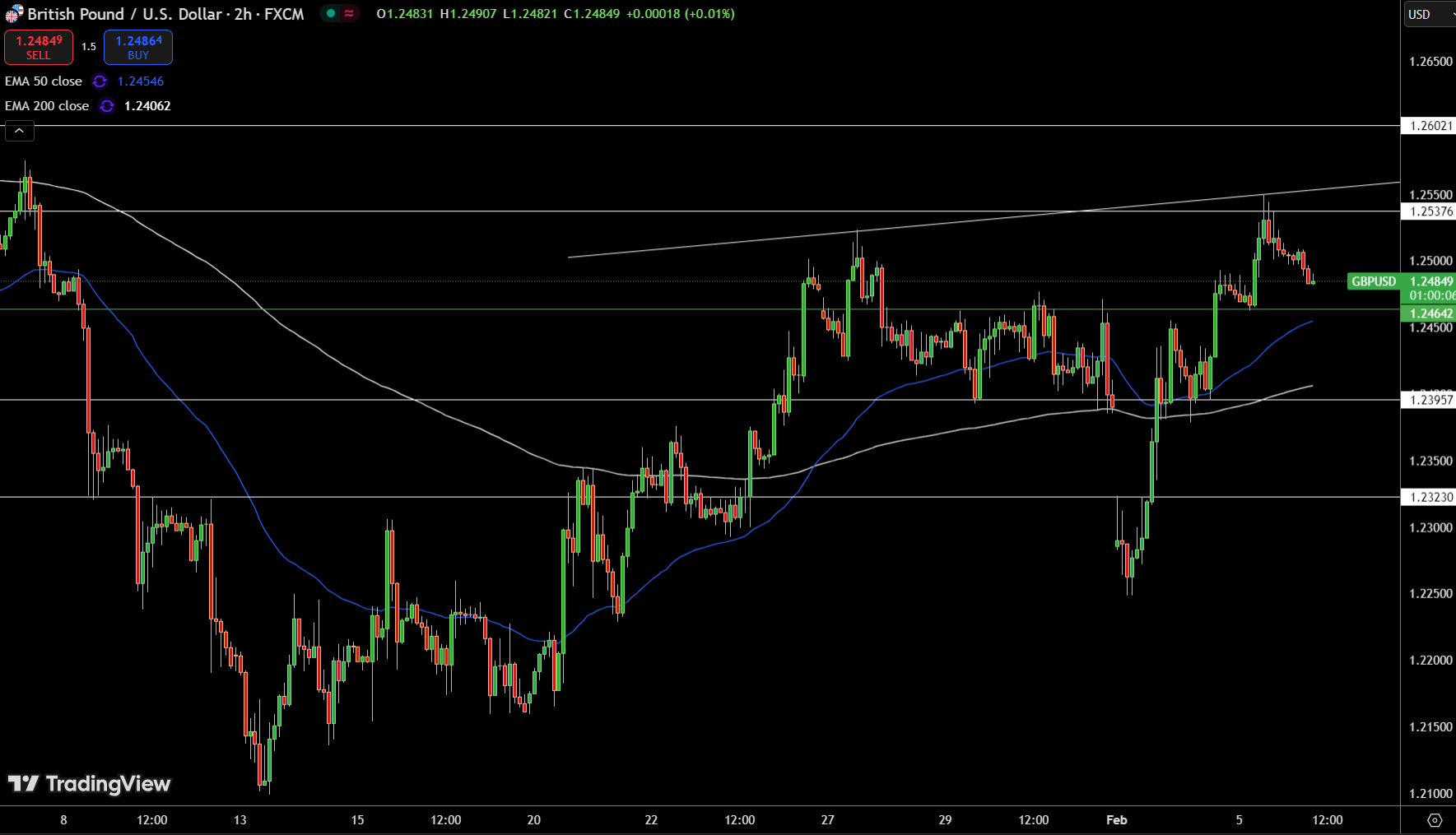Open chart settings gear icon
The height and width of the screenshot is (835, 1456).
1435,820
